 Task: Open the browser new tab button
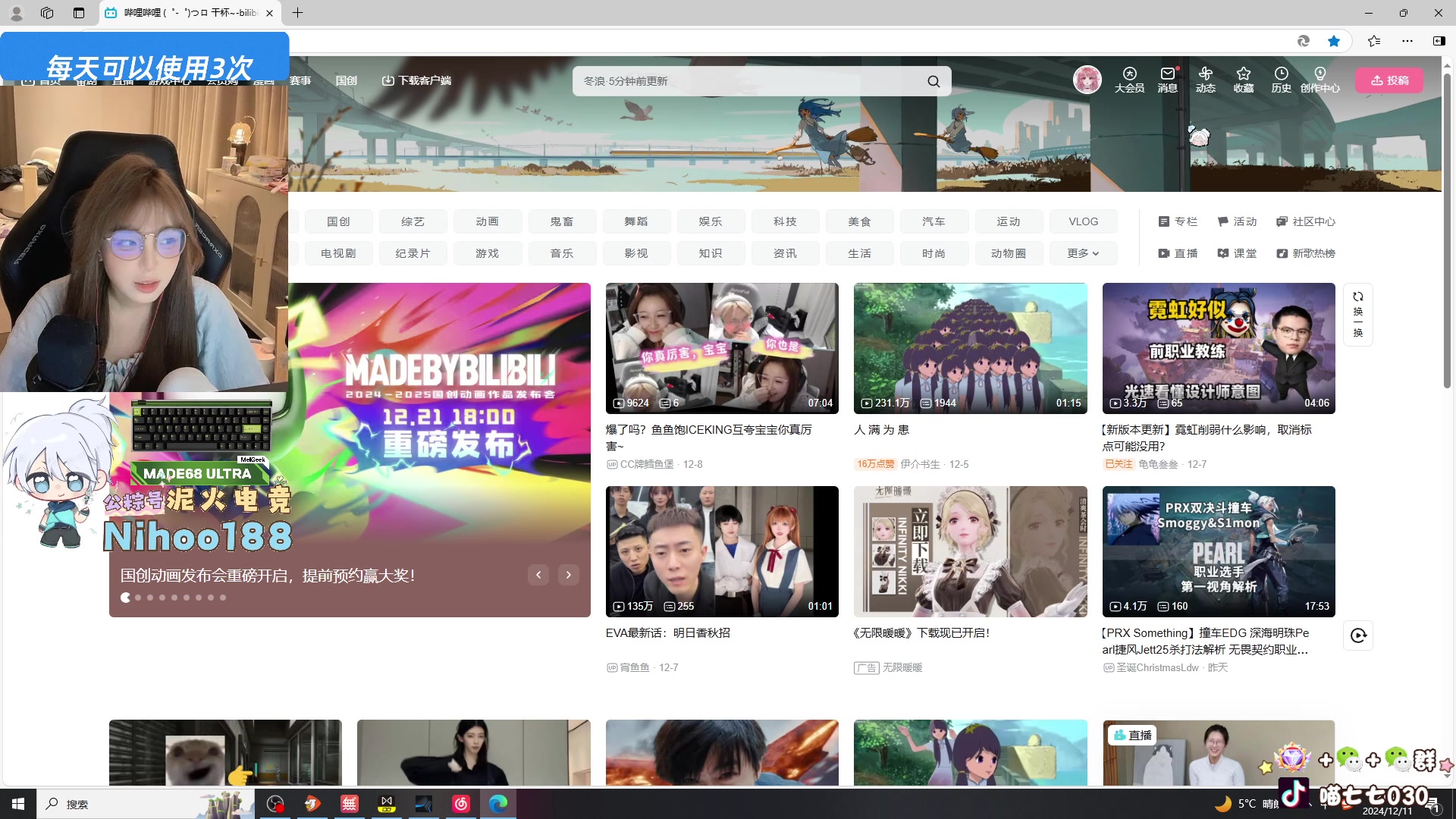pos(298,13)
